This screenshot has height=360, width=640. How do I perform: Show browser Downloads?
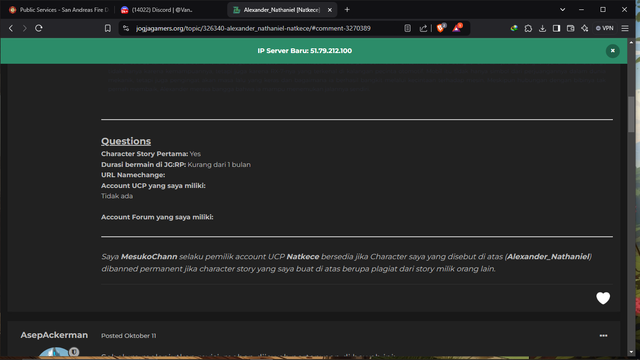tap(542, 28)
